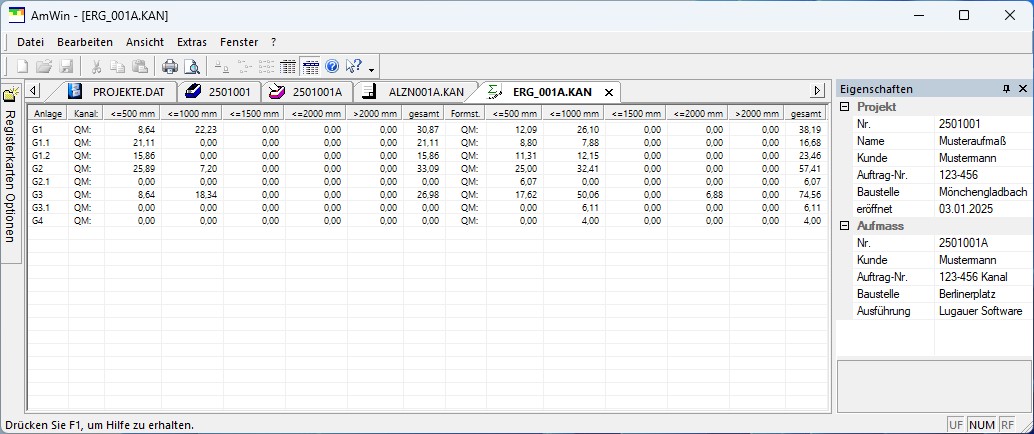Screen dimensions: 1034x434
Task: Pin the Eigenschaften panel
Action: click(x=1006, y=88)
